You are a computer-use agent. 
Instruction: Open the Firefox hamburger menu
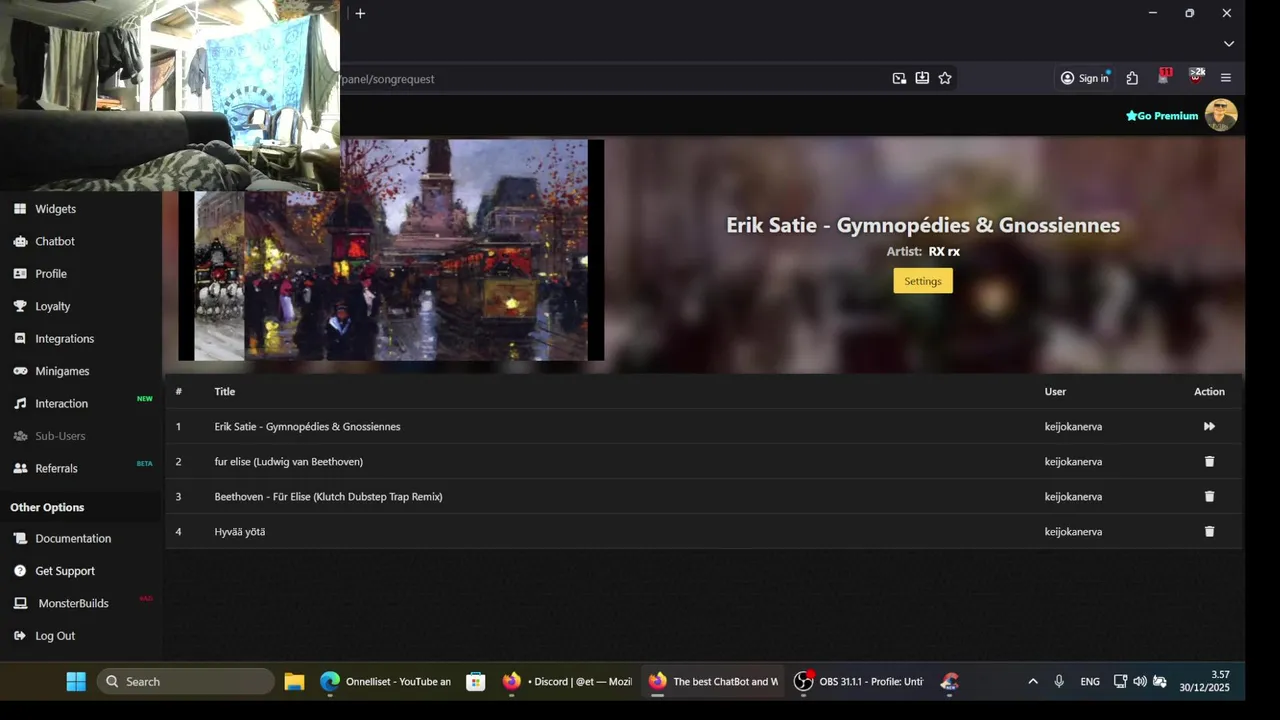1226,78
